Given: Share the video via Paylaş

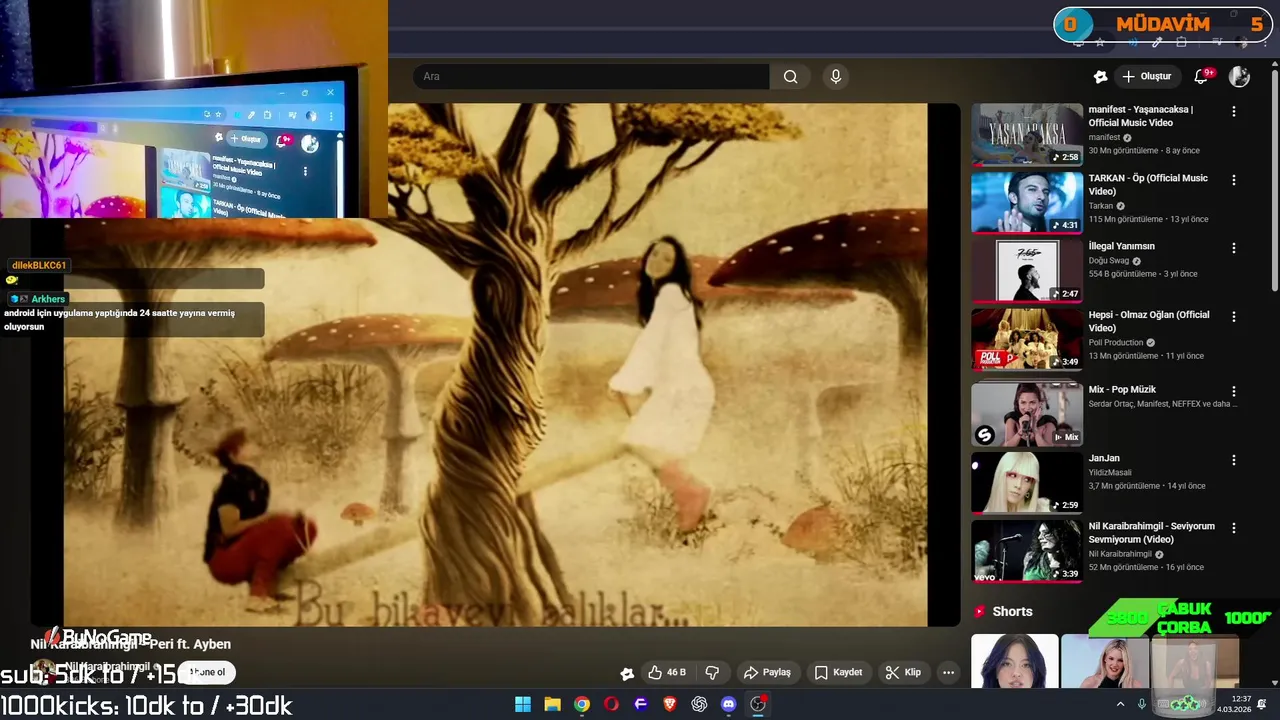Looking at the screenshot, I should (767, 673).
